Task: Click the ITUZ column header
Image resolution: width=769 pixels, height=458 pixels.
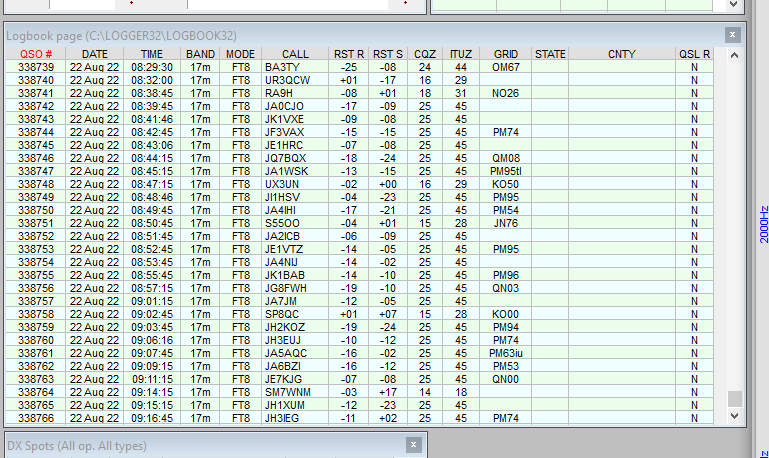Action: (461, 54)
